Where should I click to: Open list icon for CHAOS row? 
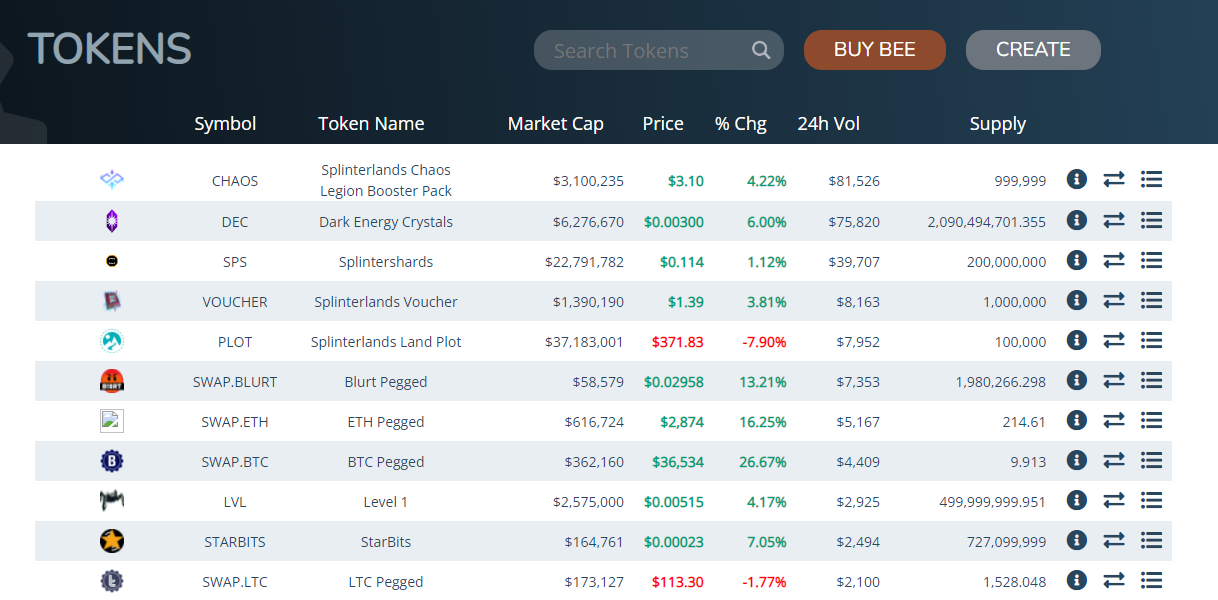tap(1151, 179)
